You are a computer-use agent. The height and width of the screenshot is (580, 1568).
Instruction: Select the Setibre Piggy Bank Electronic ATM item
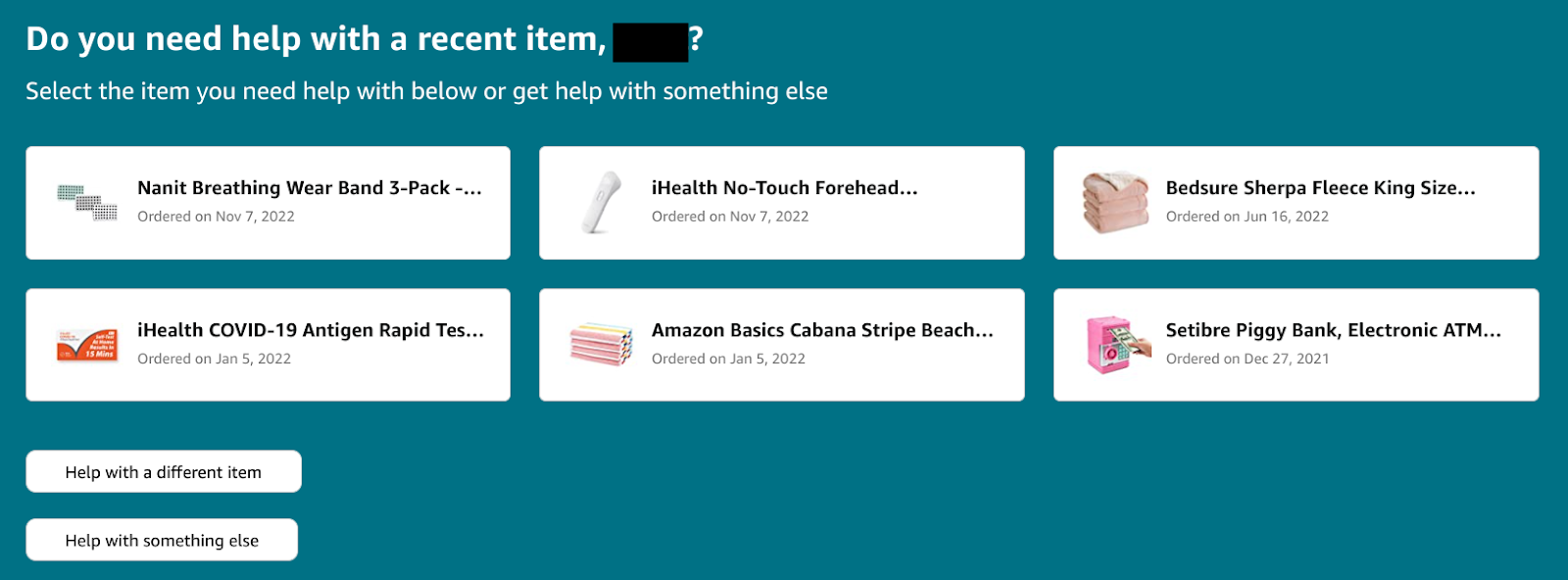[1296, 344]
